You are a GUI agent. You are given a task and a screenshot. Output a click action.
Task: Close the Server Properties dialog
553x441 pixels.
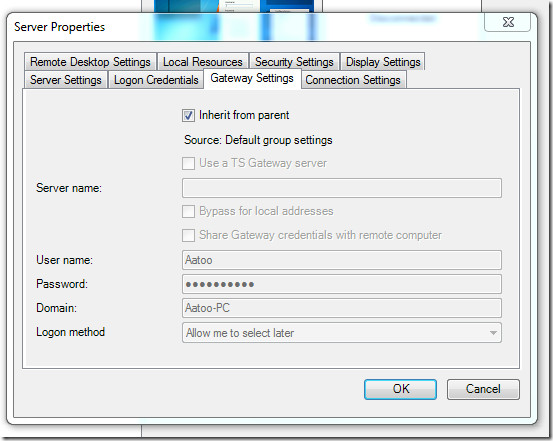click(x=508, y=22)
